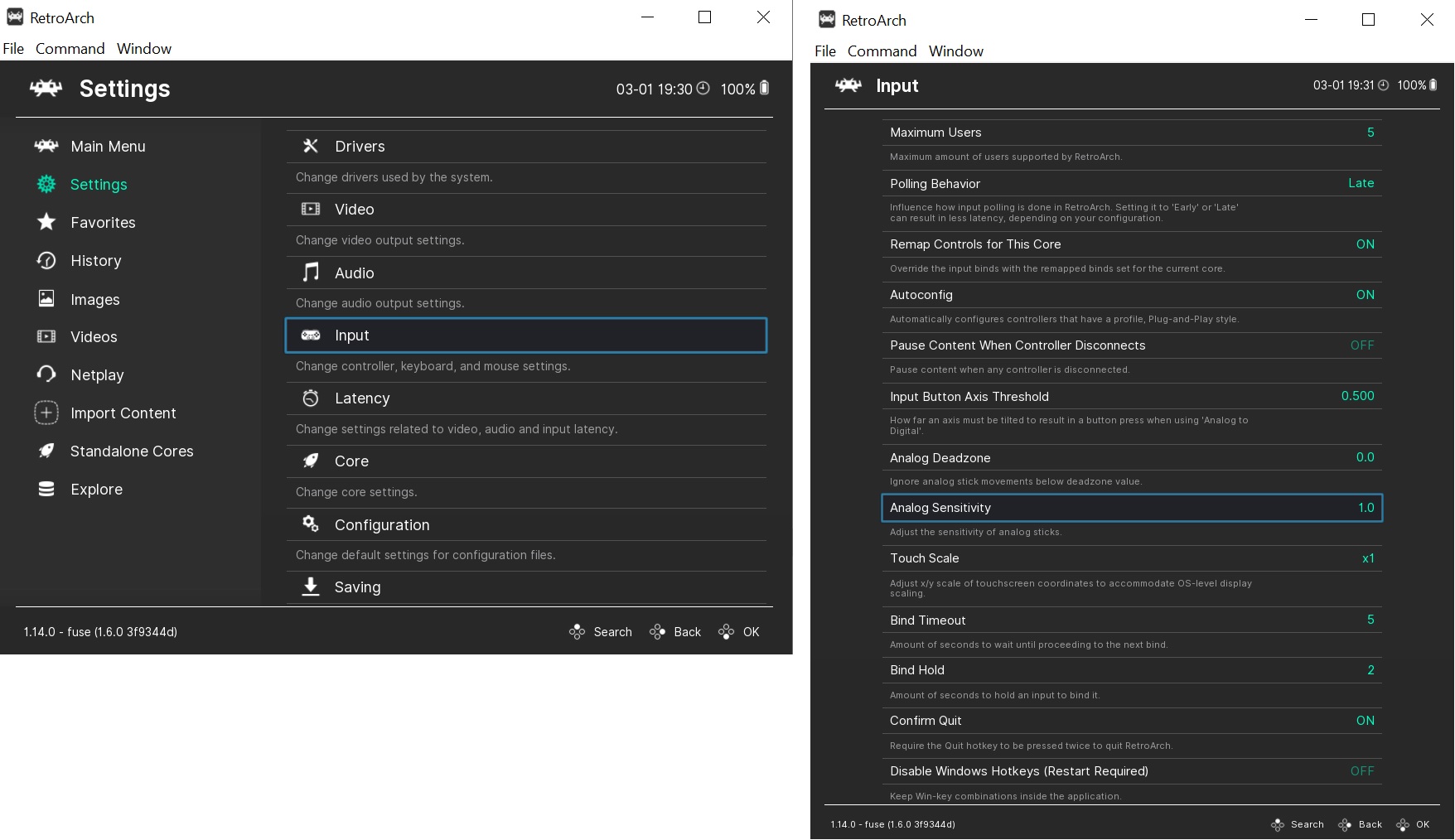Click the gear icon beside Settings in sidebar
The height and width of the screenshot is (840, 1455).
(46, 184)
